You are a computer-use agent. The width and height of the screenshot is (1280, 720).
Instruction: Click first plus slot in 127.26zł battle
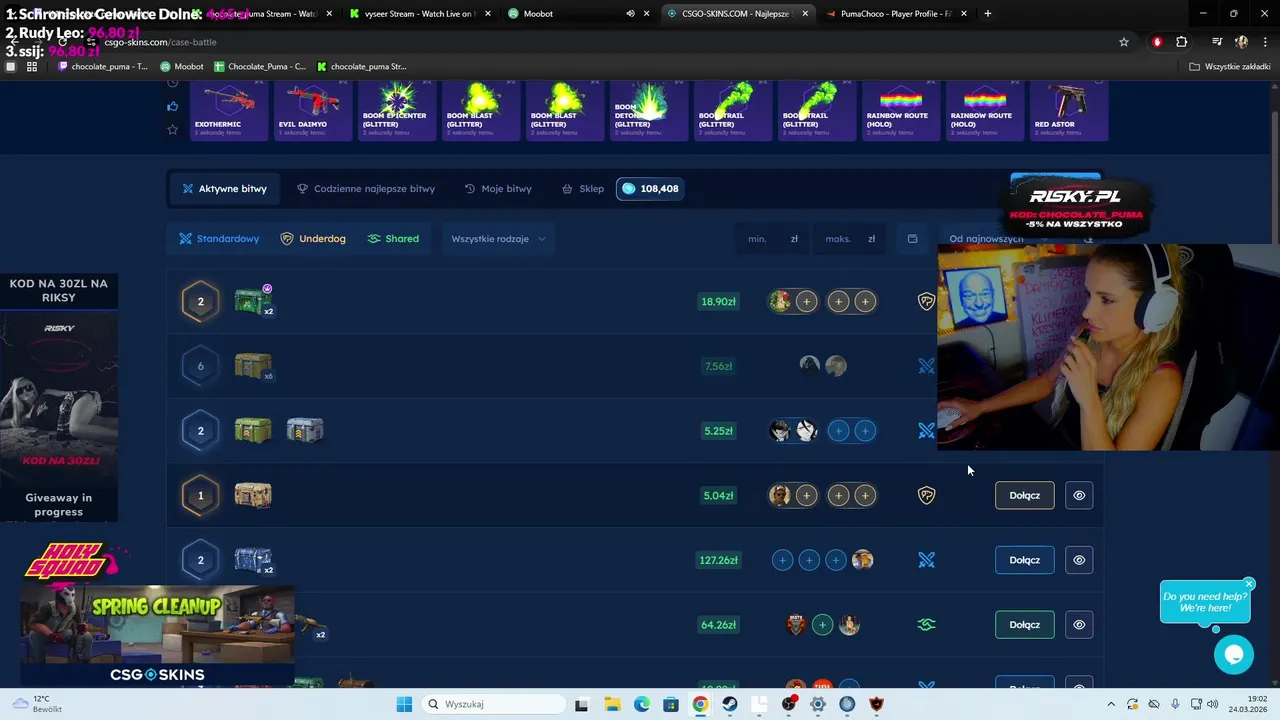(782, 560)
